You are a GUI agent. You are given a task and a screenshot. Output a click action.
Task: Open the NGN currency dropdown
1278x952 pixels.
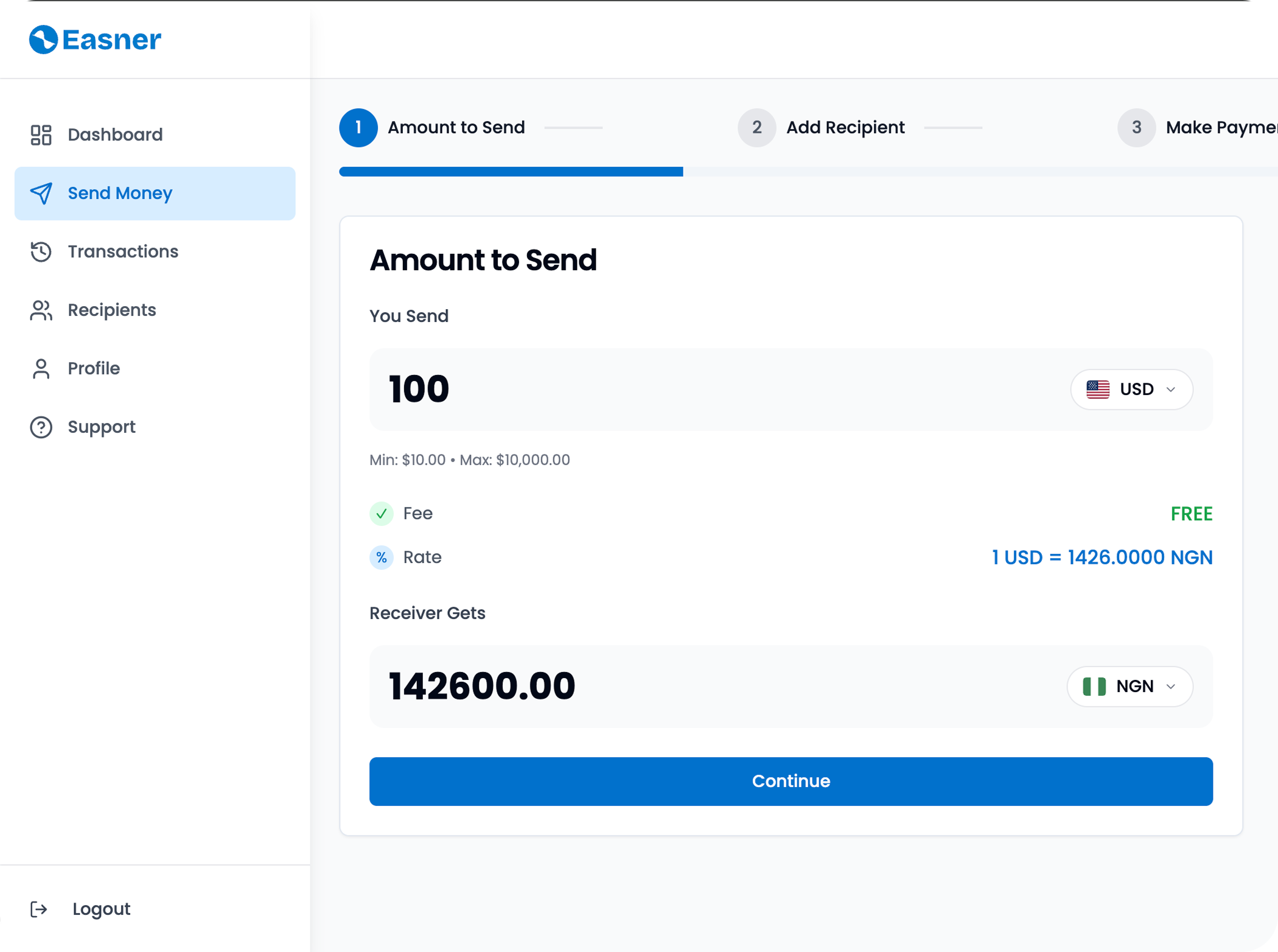point(1130,687)
